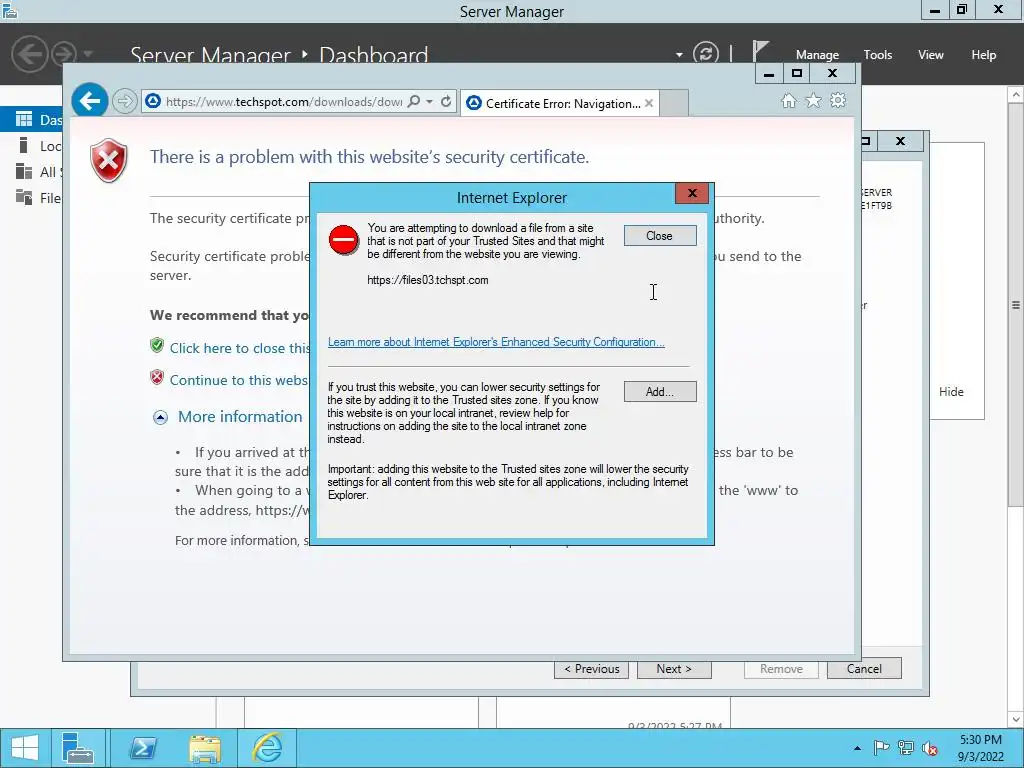
Task: Open File Explorer from the taskbar
Action: pos(204,748)
